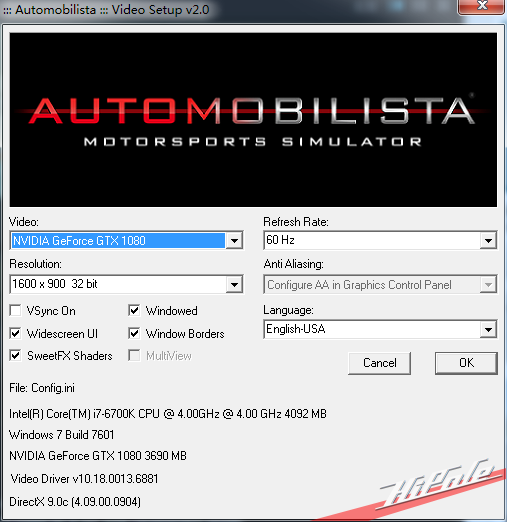The height and width of the screenshot is (522, 507).
Task: Uncheck the Windowed checkbox
Action: click(134, 310)
